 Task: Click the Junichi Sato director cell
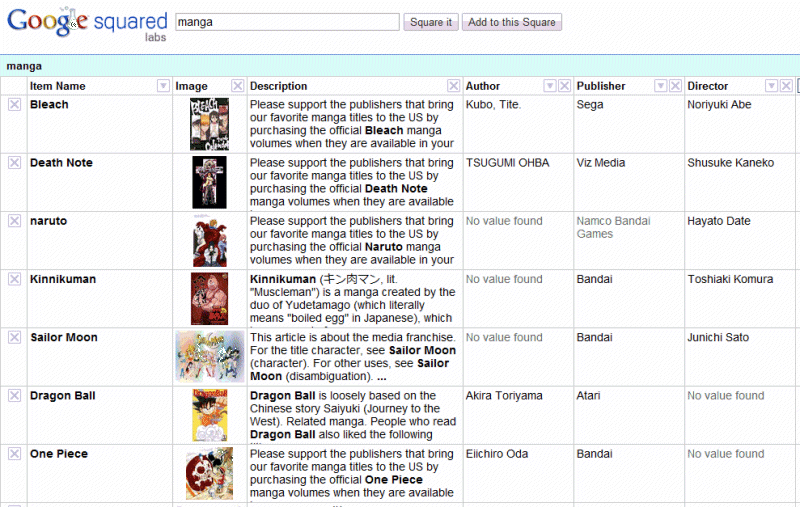point(718,337)
